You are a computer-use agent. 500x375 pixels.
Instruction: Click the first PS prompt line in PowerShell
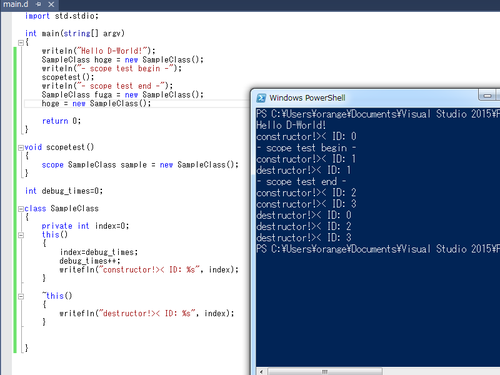tap(378, 114)
